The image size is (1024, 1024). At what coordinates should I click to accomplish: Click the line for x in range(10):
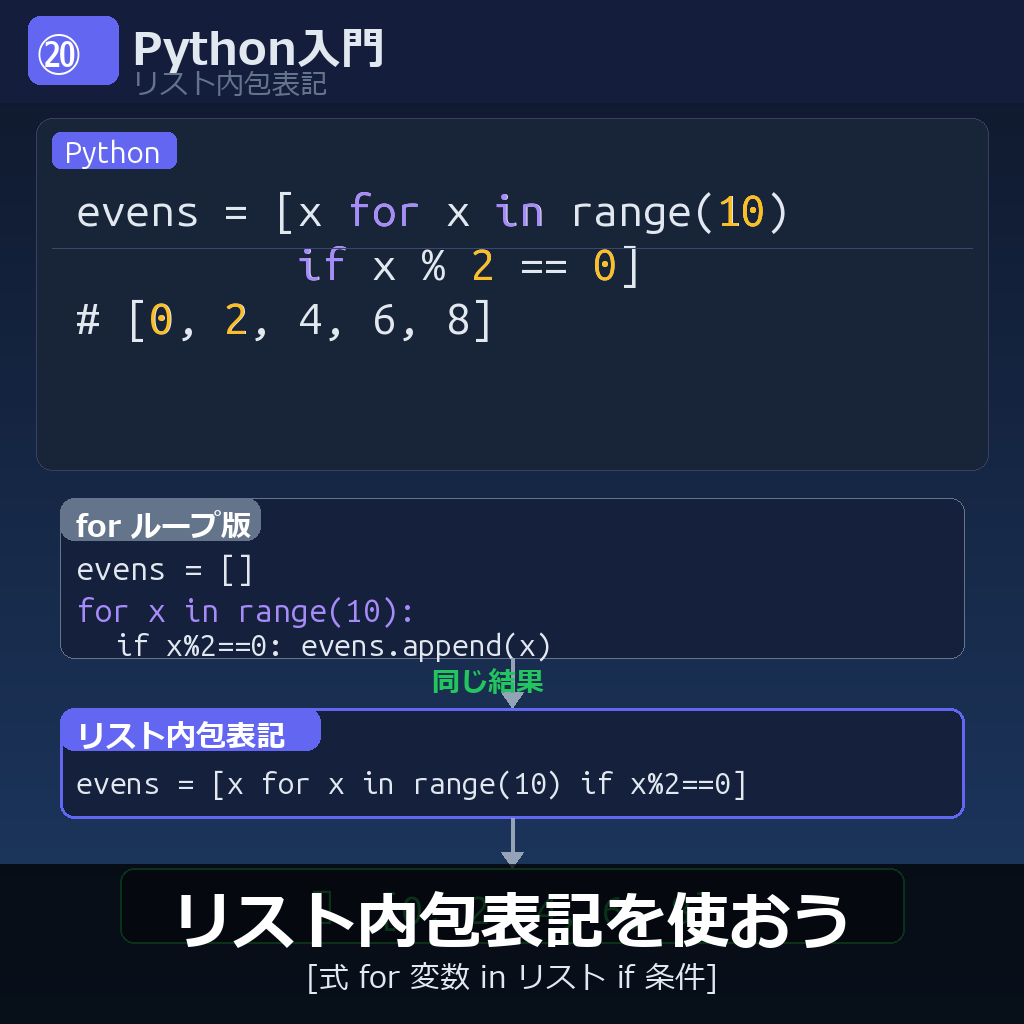point(246,611)
